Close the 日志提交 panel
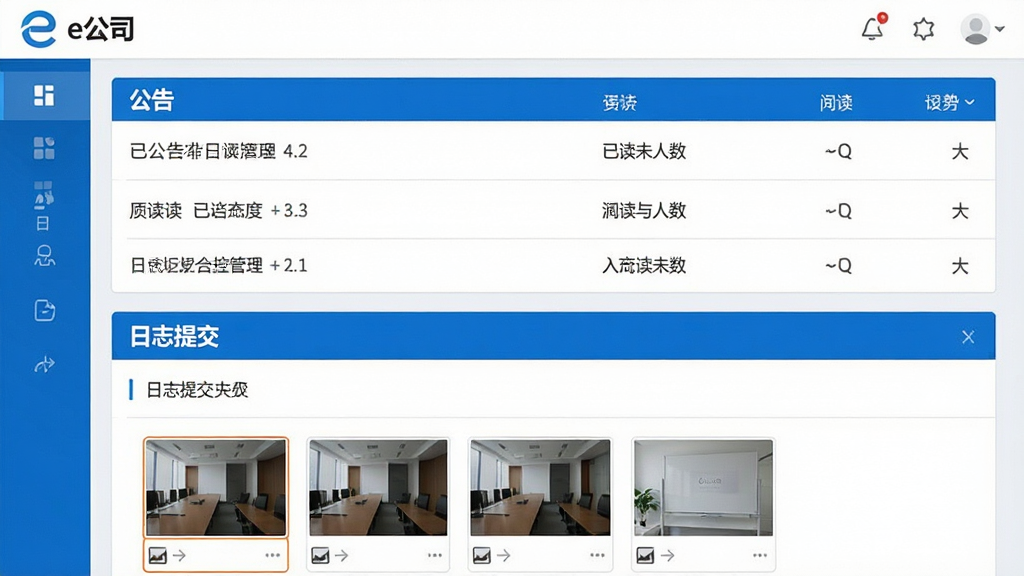1024x576 pixels. pos(968,337)
